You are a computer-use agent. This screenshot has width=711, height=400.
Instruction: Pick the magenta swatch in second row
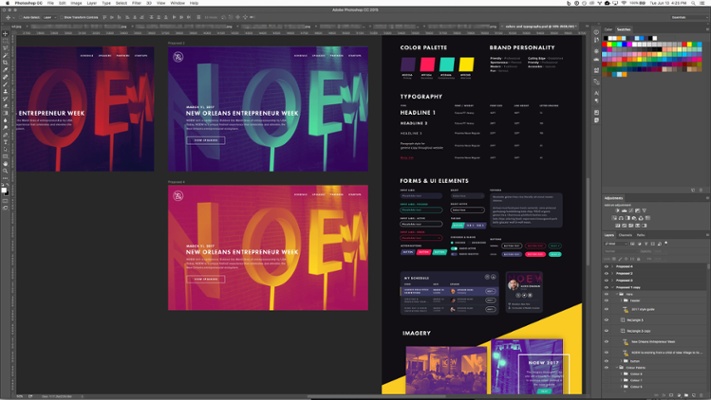tap(629, 44)
